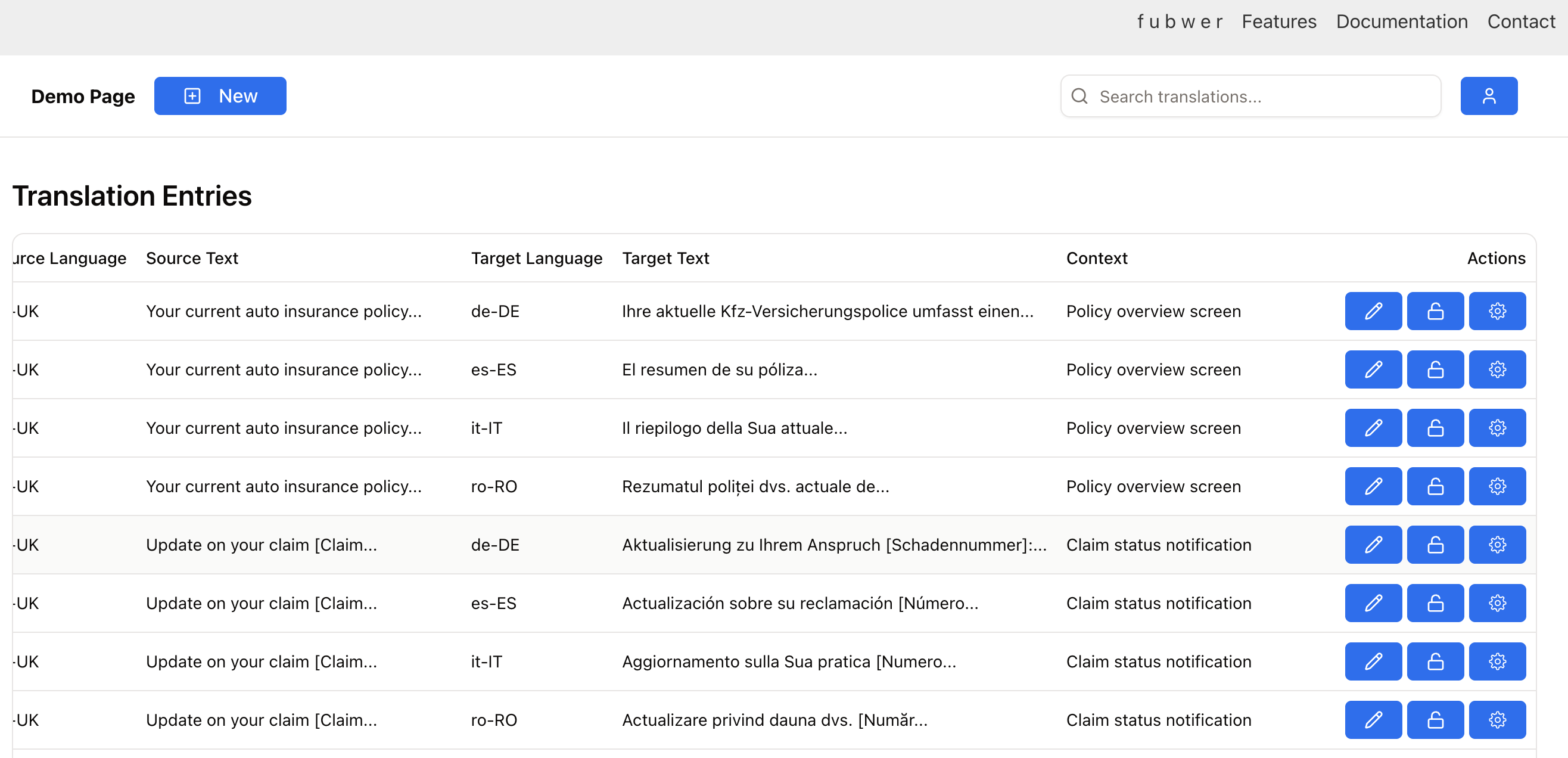Click the search magnifier icon
The width and height of the screenshot is (1568, 758).
click(1079, 96)
